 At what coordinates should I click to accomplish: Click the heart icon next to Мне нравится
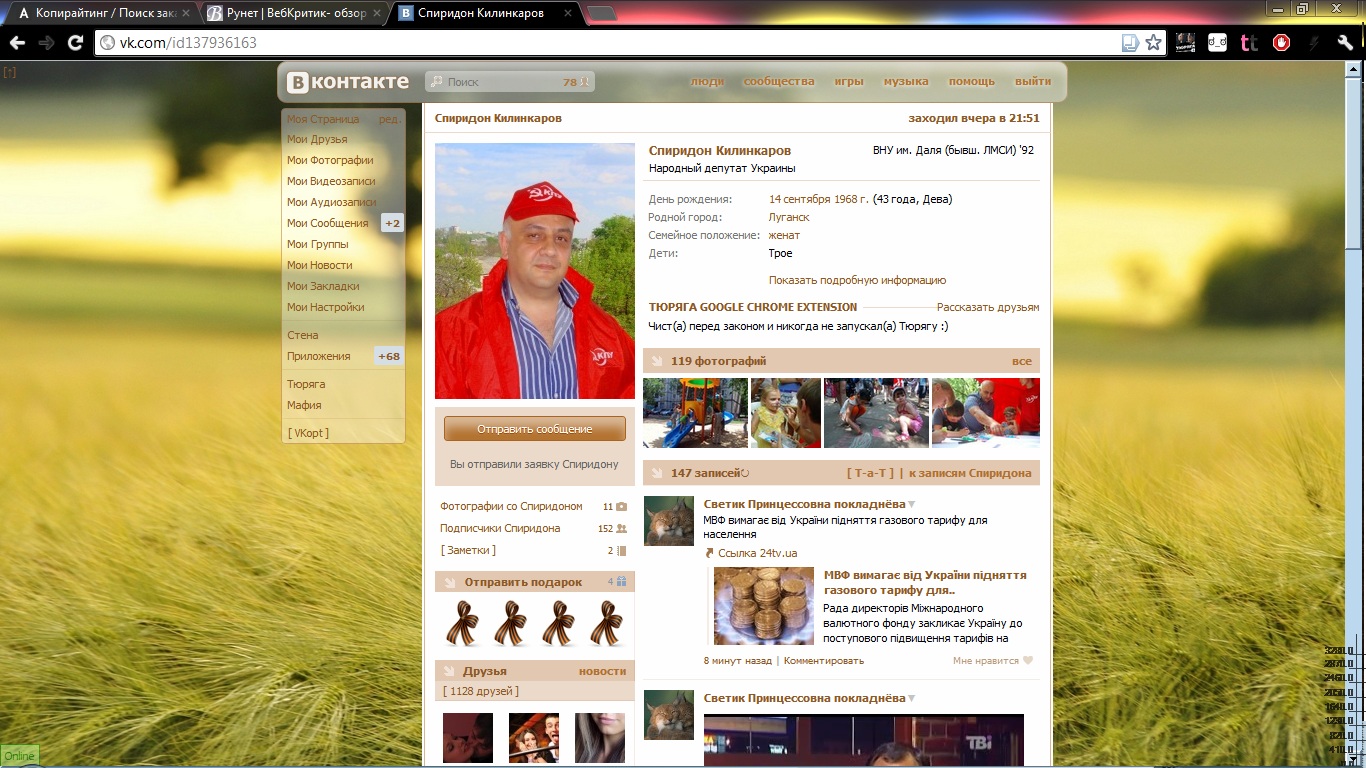(1028, 660)
